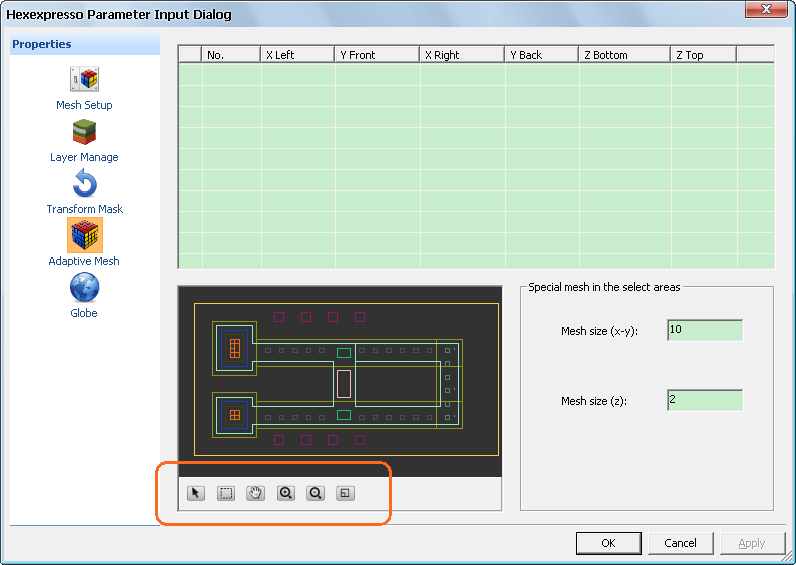The image size is (796, 565).
Task: Click the magnifier next to the hand tool
Action: [286, 493]
